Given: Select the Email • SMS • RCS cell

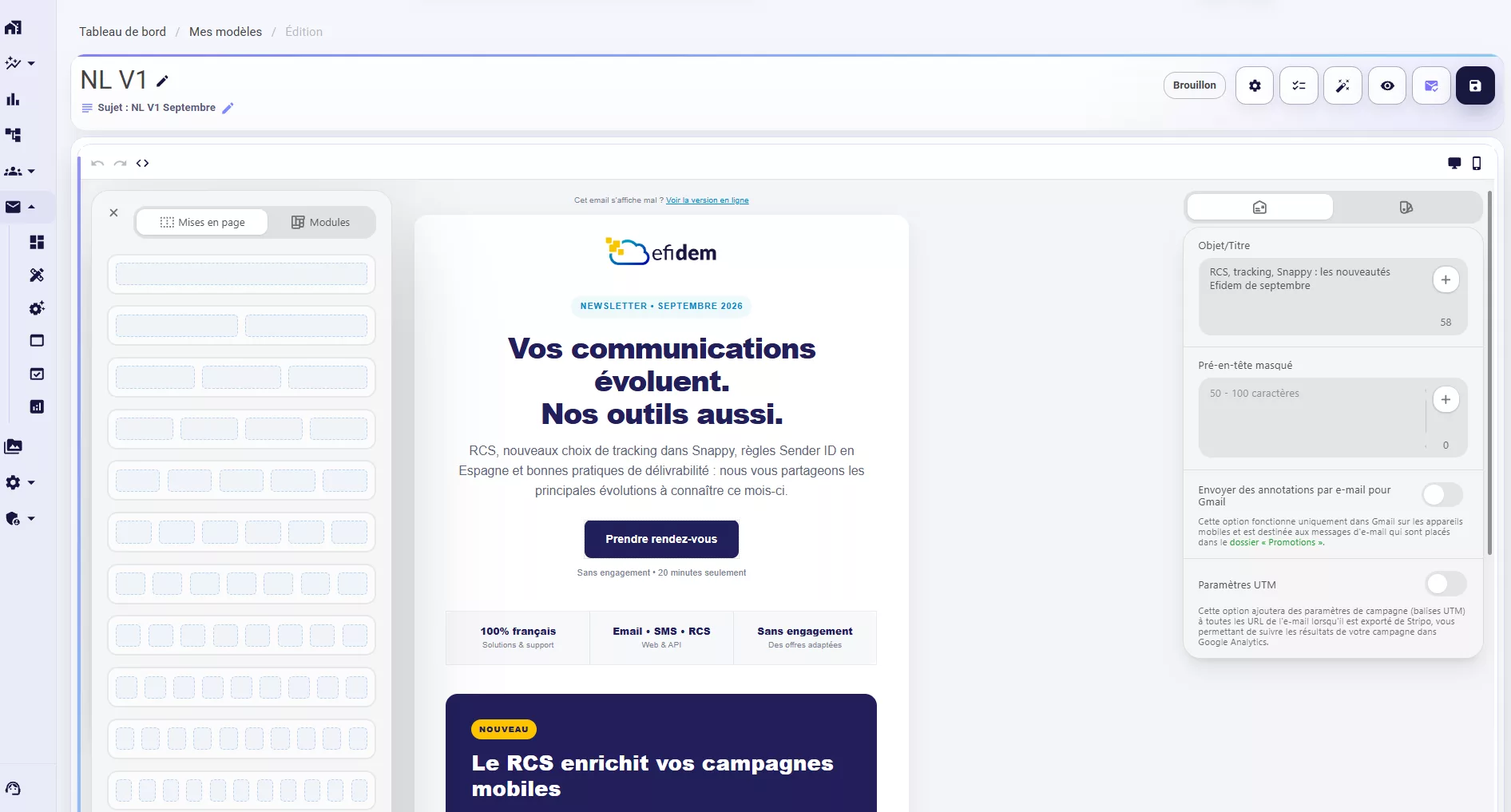Looking at the screenshot, I should (661, 638).
